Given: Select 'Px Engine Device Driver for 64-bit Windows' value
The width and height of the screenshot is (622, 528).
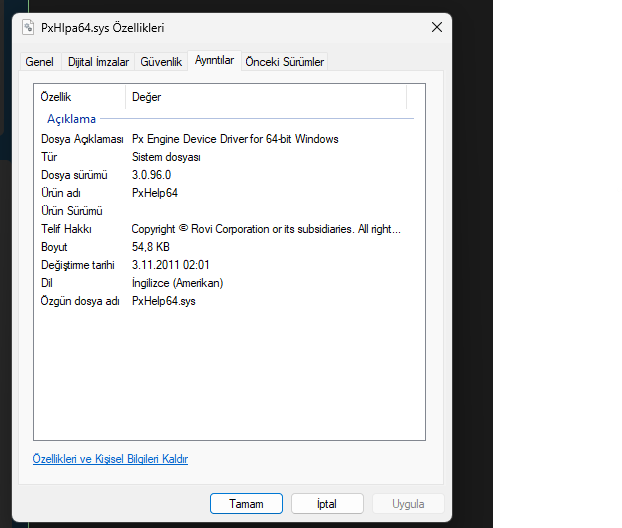Looking at the screenshot, I should (x=235, y=139).
